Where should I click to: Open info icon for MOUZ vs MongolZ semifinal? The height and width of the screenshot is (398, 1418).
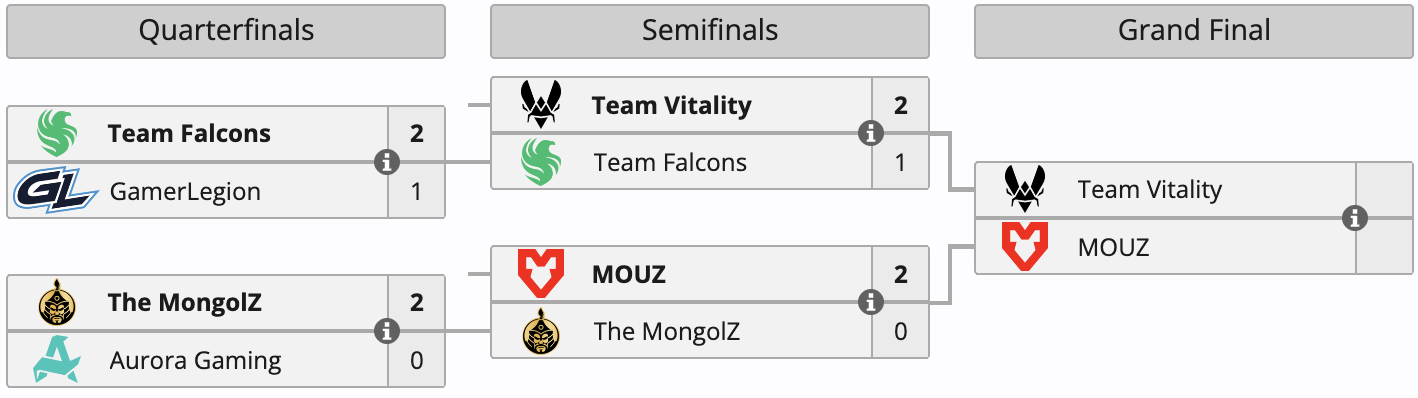click(871, 303)
